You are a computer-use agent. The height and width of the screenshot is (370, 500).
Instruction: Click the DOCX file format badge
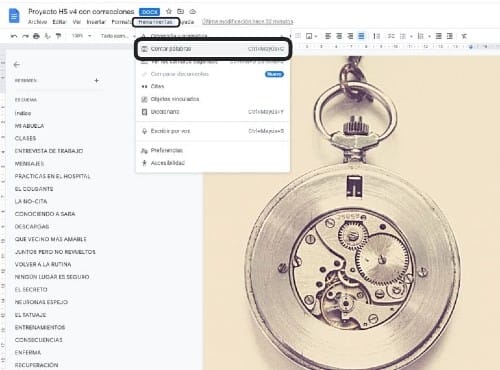(x=150, y=12)
